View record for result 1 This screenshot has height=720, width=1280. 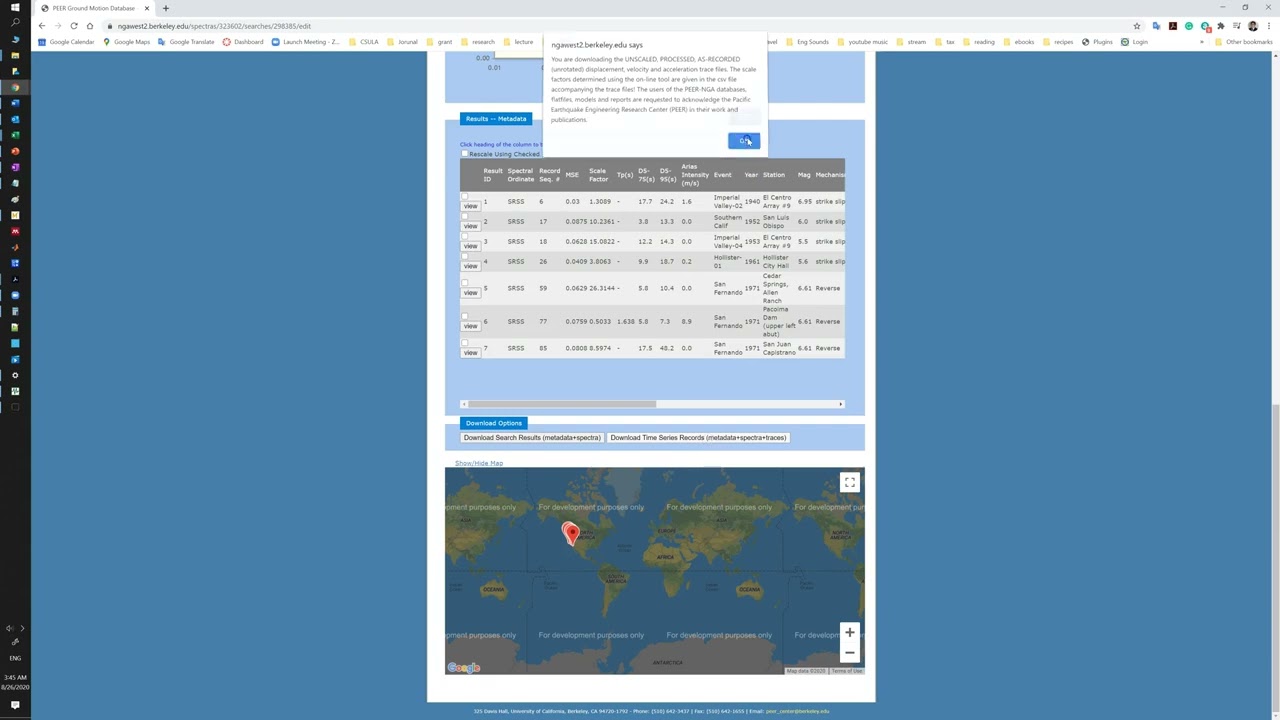(x=470, y=206)
